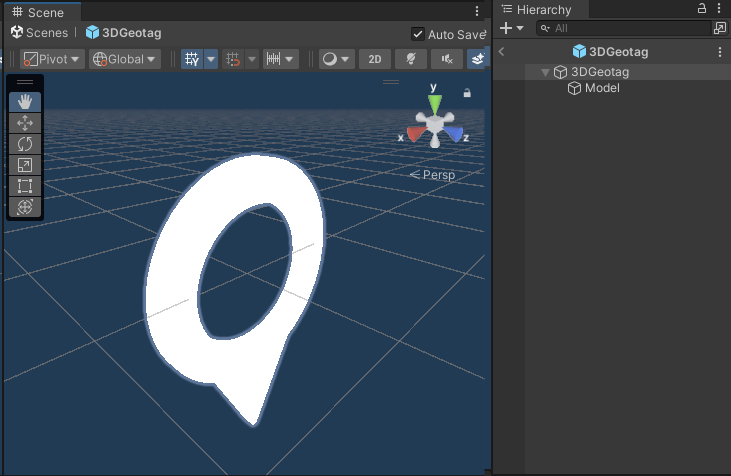Select the Hand view tool
This screenshot has width=731, height=476.
[25, 101]
